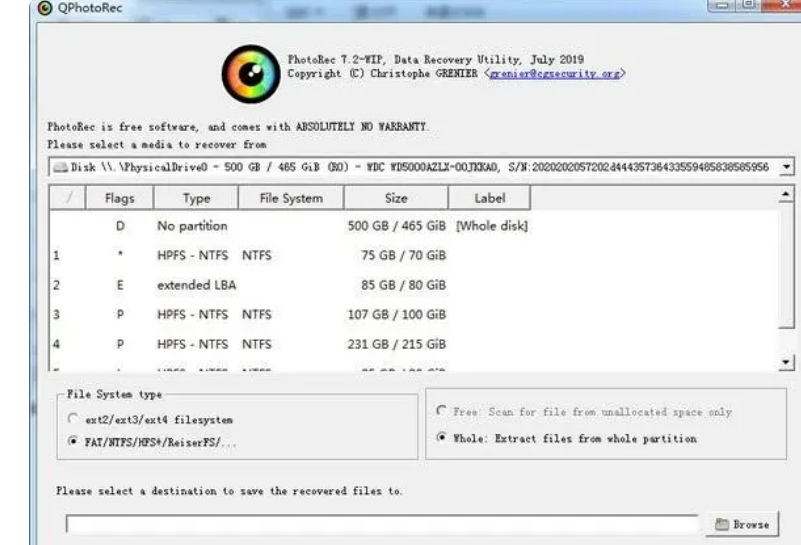Sort partitions by Type column header
The image size is (801, 545).
pos(197,198)
